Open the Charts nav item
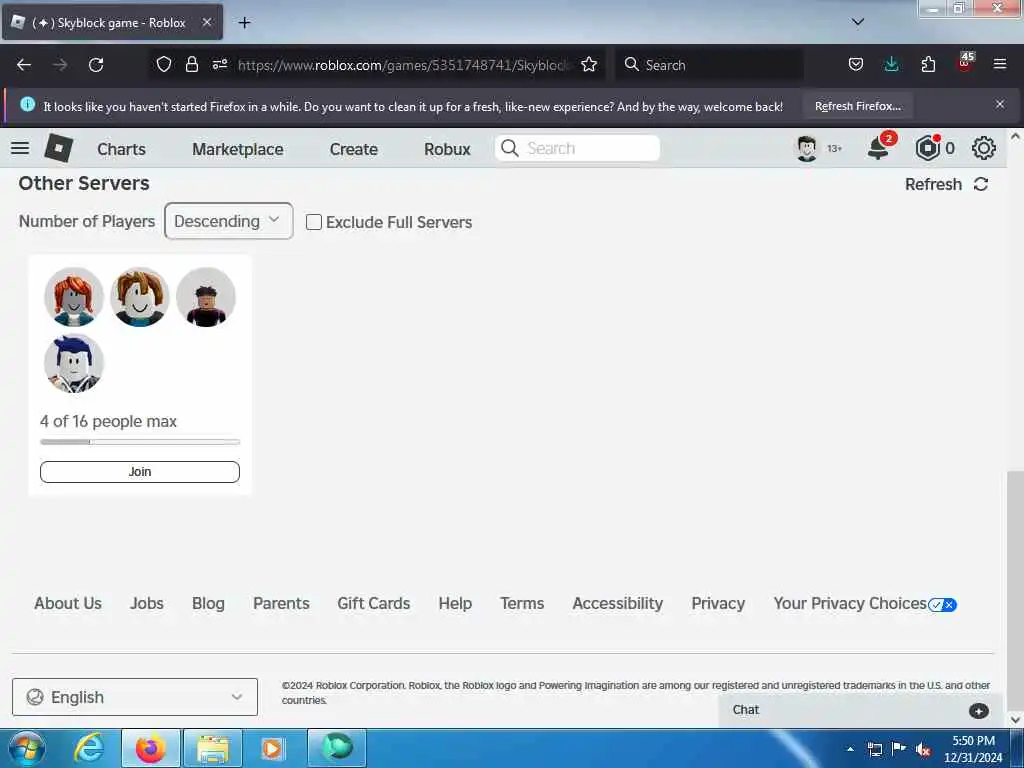 (121, 149)
